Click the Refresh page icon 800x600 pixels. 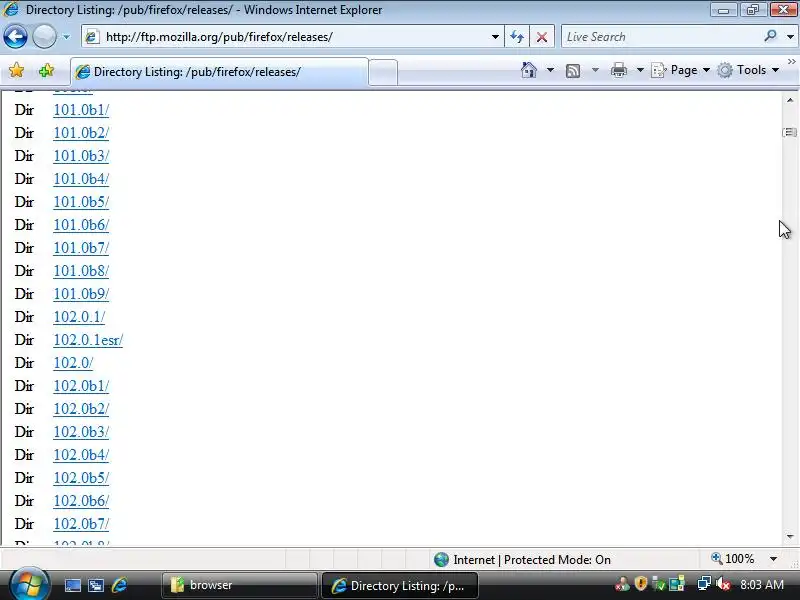(517, 37)
